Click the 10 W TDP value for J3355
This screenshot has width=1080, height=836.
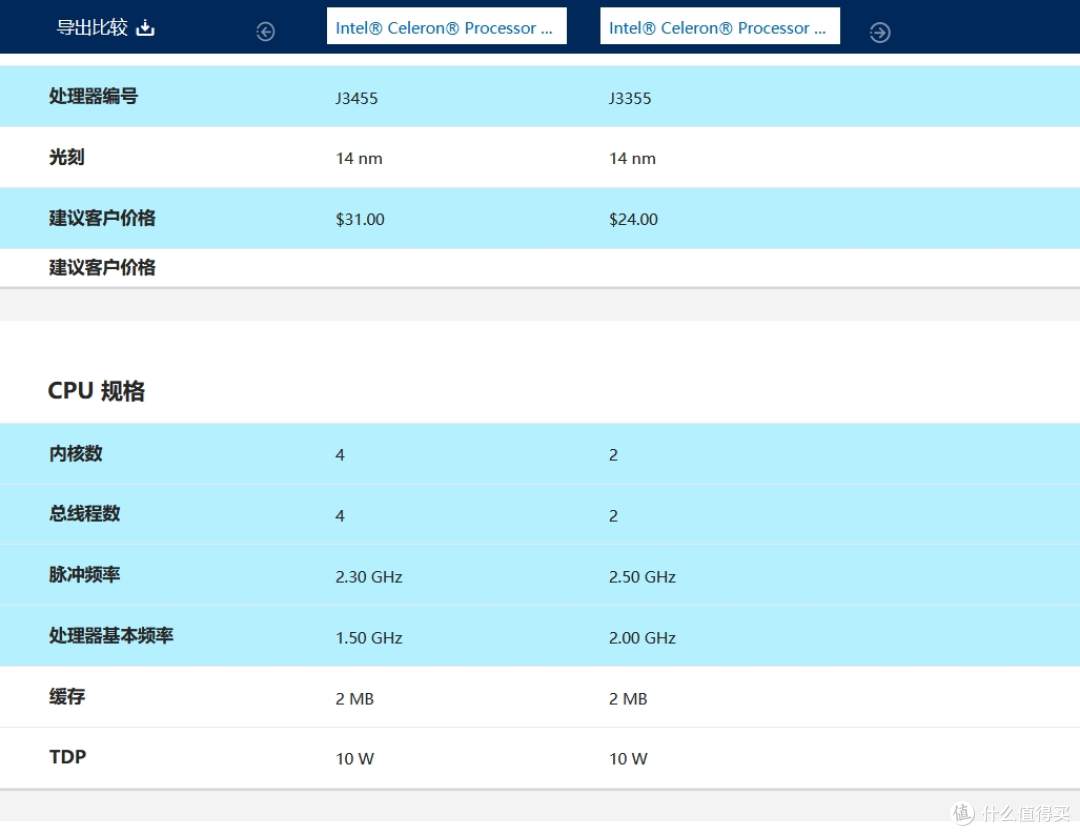(x=628, y=759)
